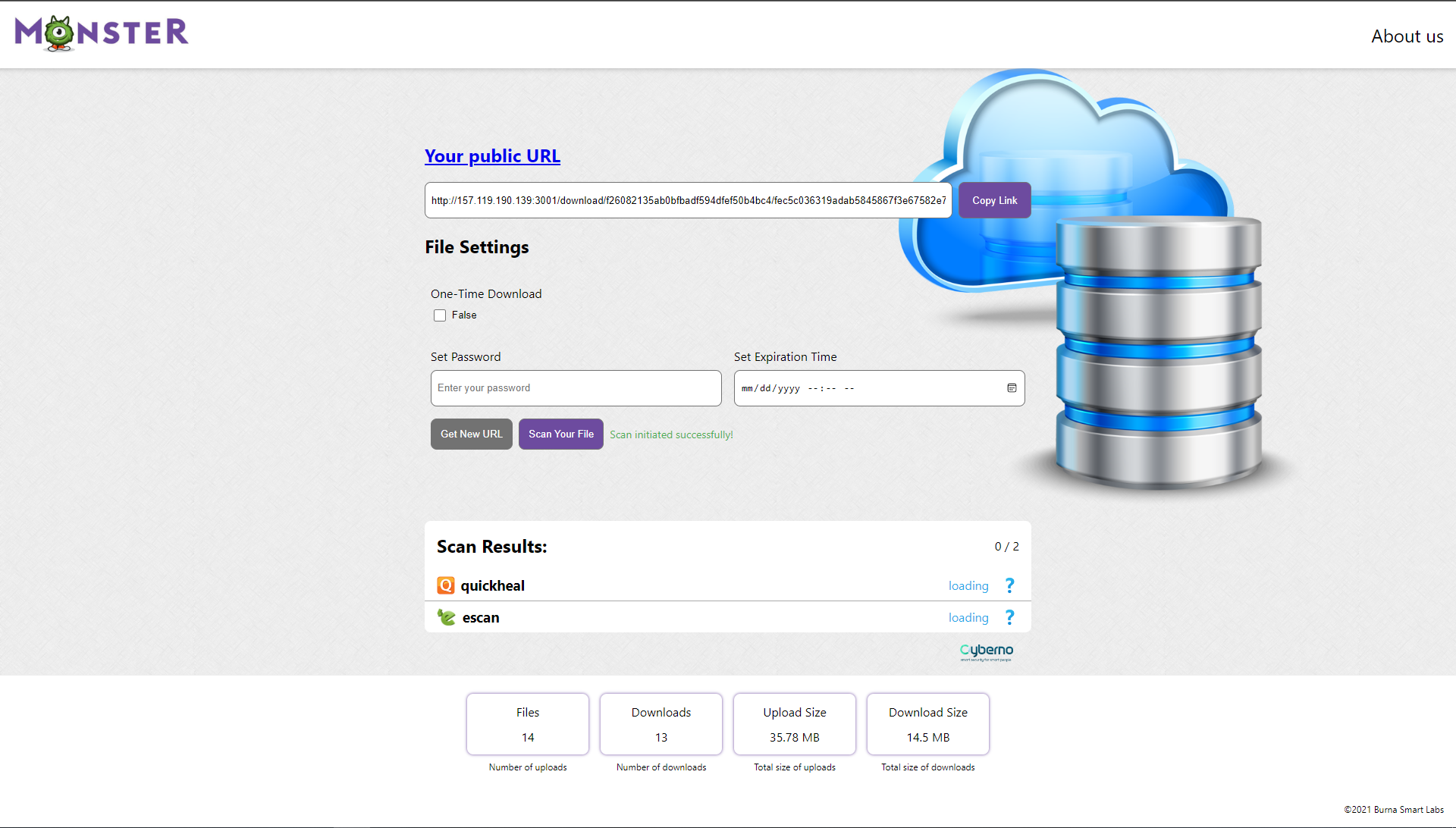Click the Files count stat card
The height and width of the screenshot is (828, 1456).
coord(528,724)
